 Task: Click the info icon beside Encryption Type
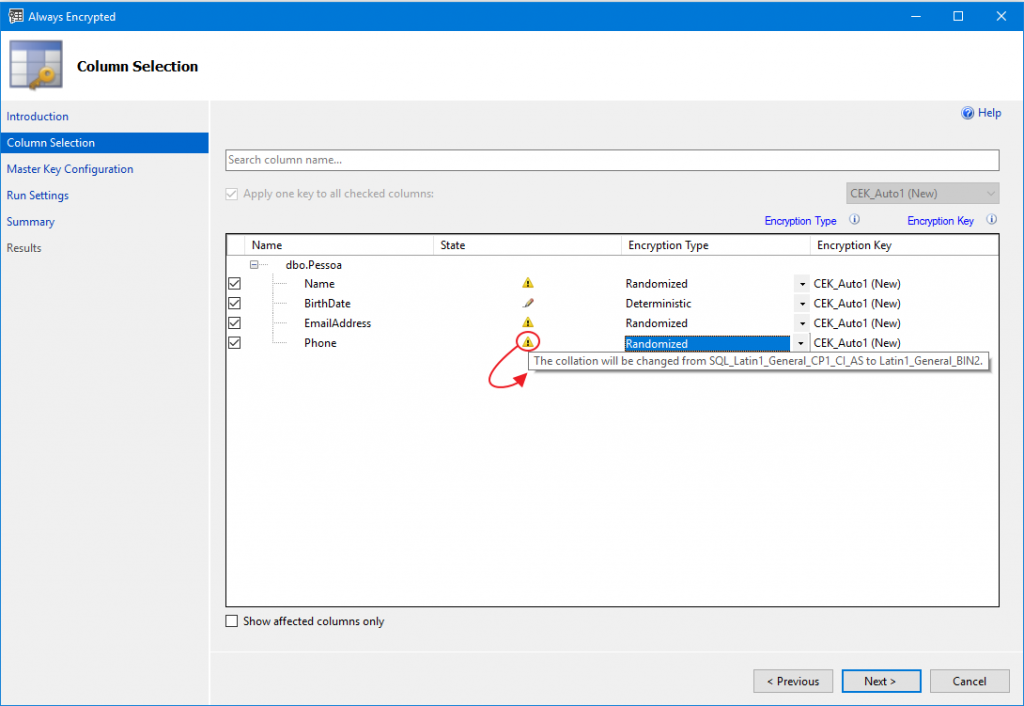click(855, 220)
